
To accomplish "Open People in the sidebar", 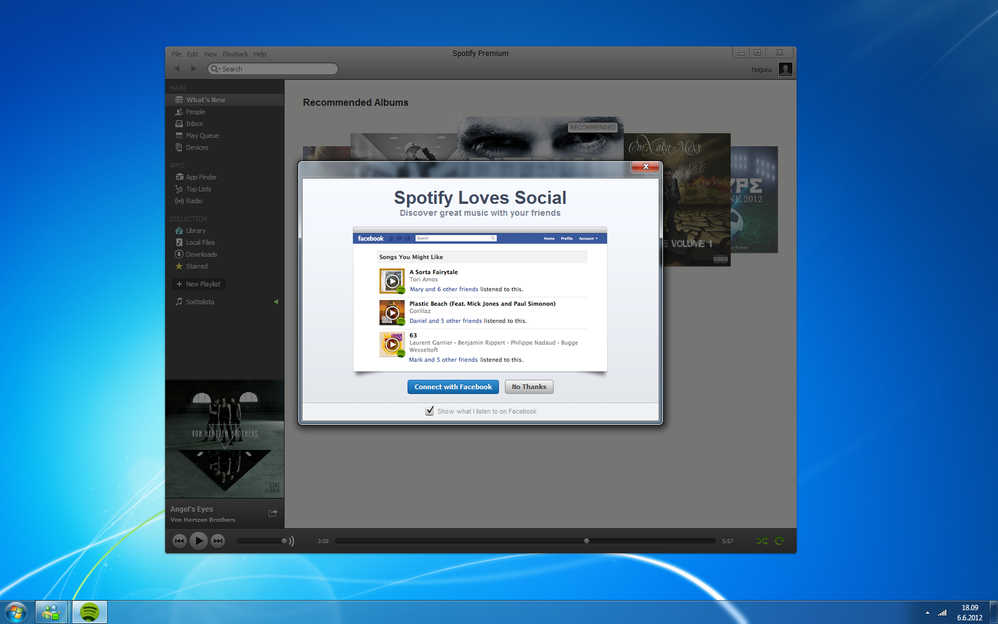I will click(225, 111).
